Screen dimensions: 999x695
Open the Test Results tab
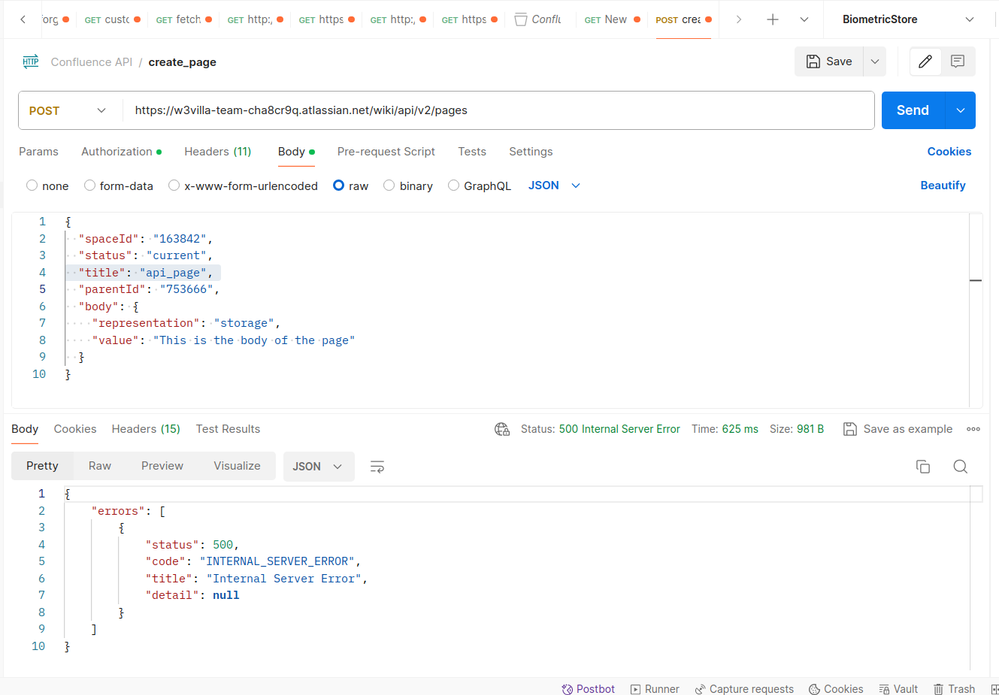[x=228, y=429]
